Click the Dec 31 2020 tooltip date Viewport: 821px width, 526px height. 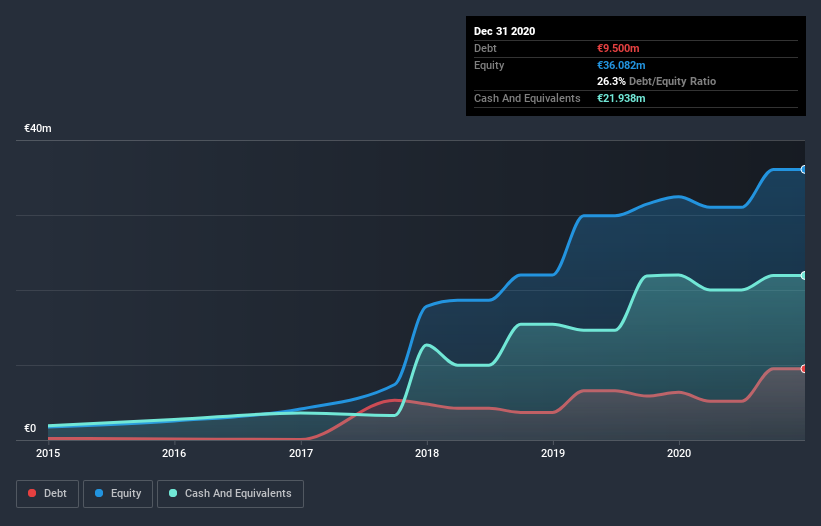[504, 31]
